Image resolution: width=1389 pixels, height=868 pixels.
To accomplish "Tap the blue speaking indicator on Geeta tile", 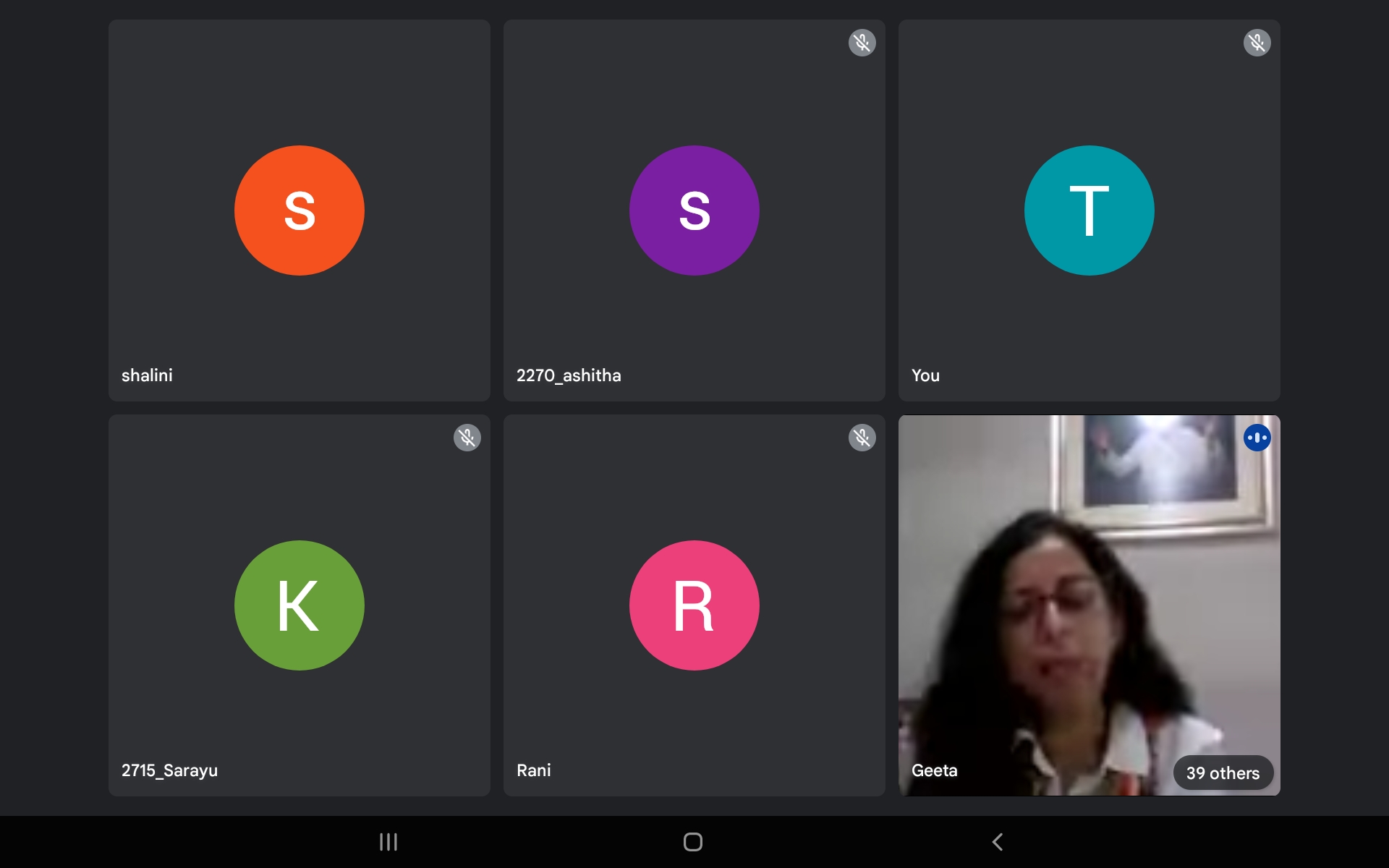I will [1257, 438].
